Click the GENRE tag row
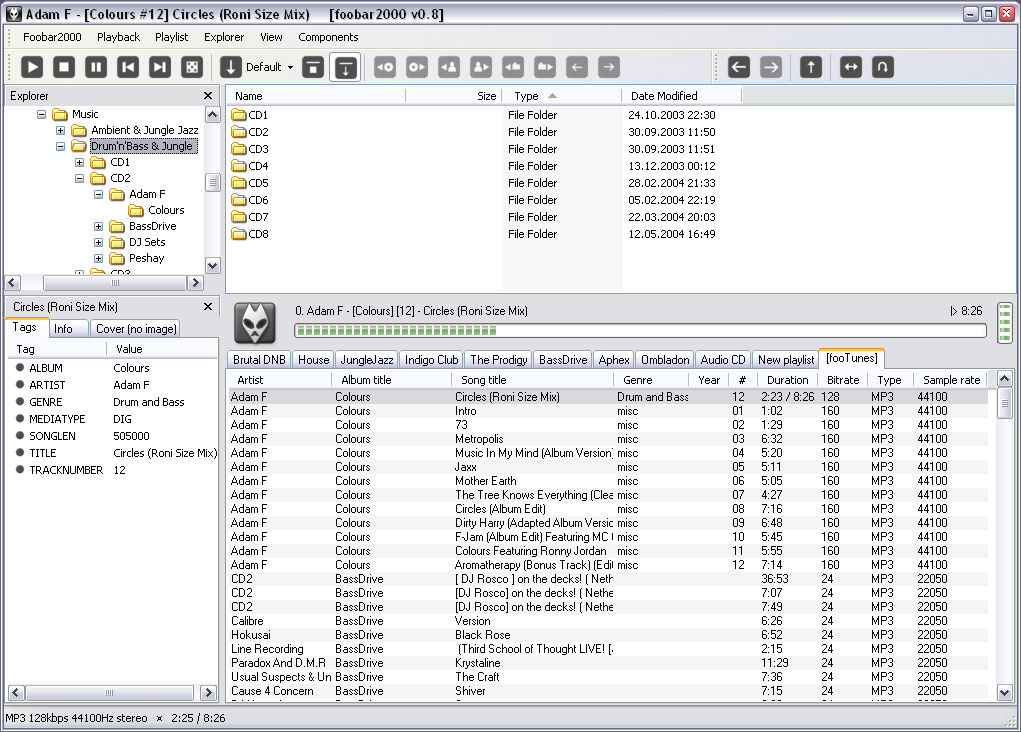This screenshot has height=732, width=1021. 112,402
